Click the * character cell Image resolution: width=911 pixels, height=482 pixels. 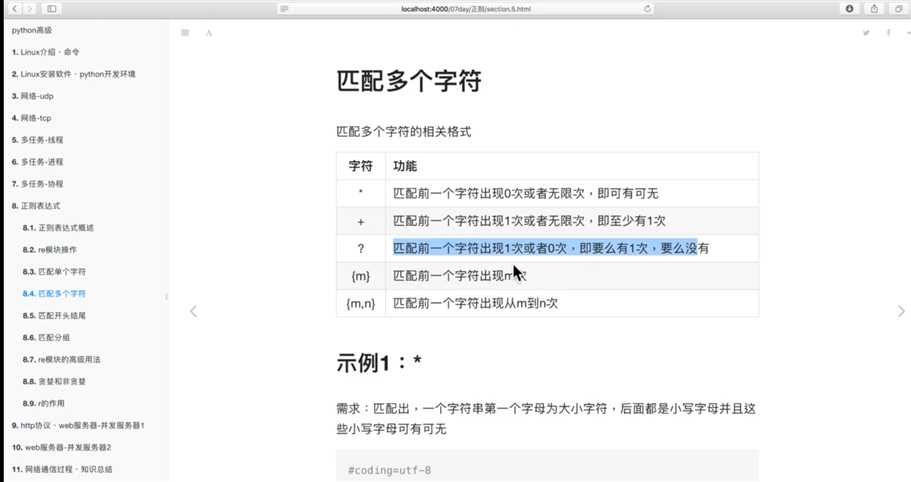361,193
